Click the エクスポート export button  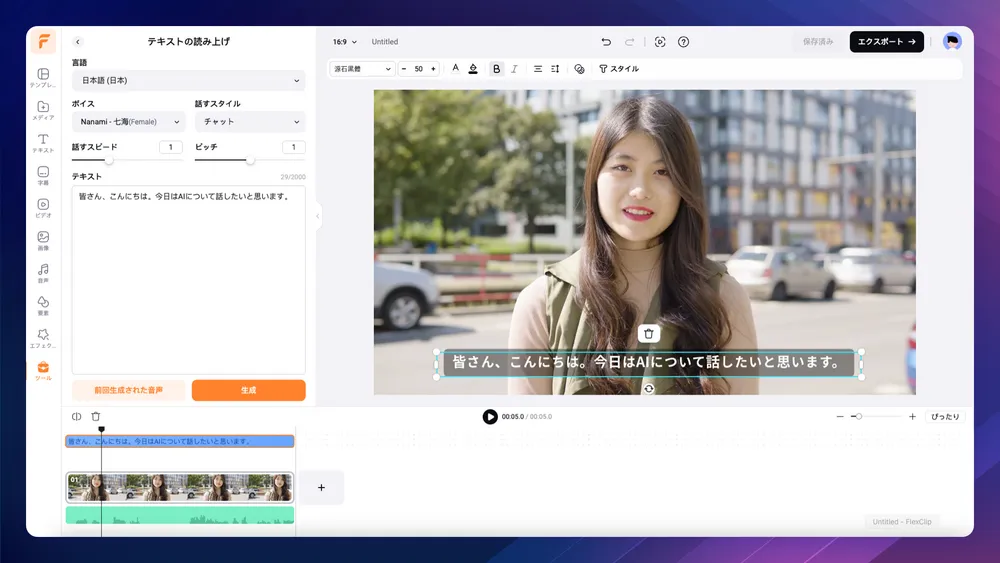(x=886, y=41)
